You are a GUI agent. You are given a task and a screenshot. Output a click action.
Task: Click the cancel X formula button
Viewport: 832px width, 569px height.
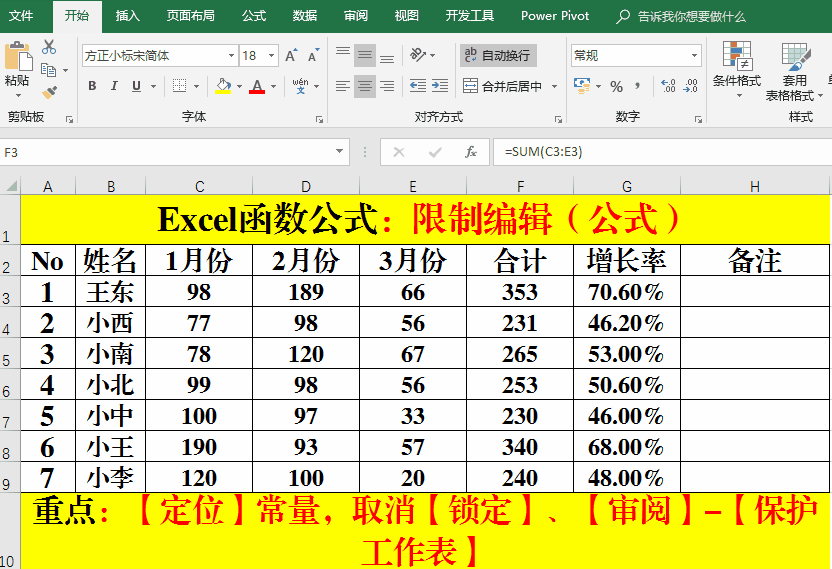[398, 152]
